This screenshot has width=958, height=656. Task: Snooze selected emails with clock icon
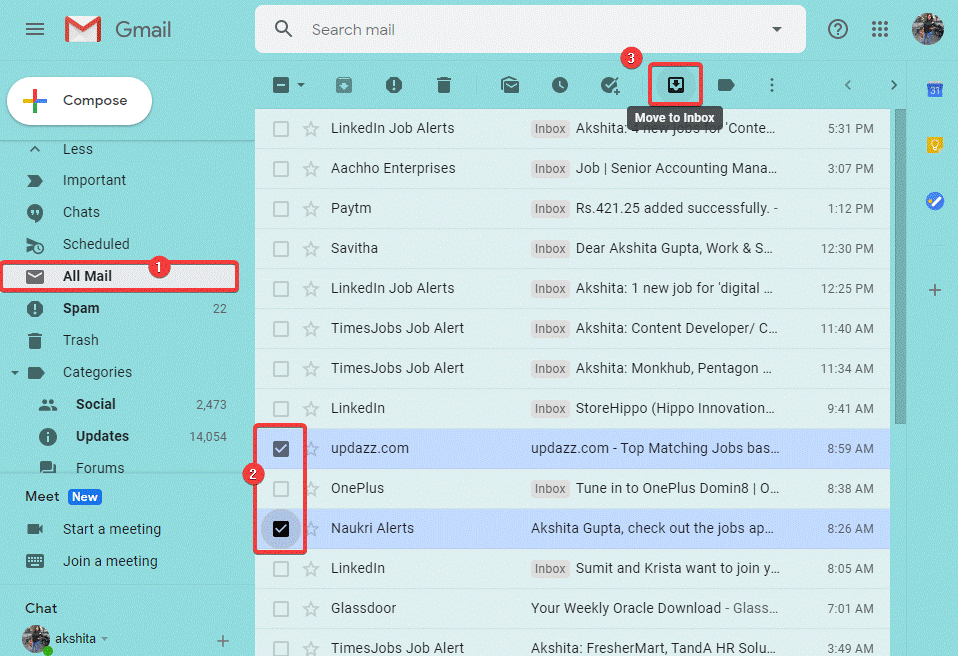point(560,85)
